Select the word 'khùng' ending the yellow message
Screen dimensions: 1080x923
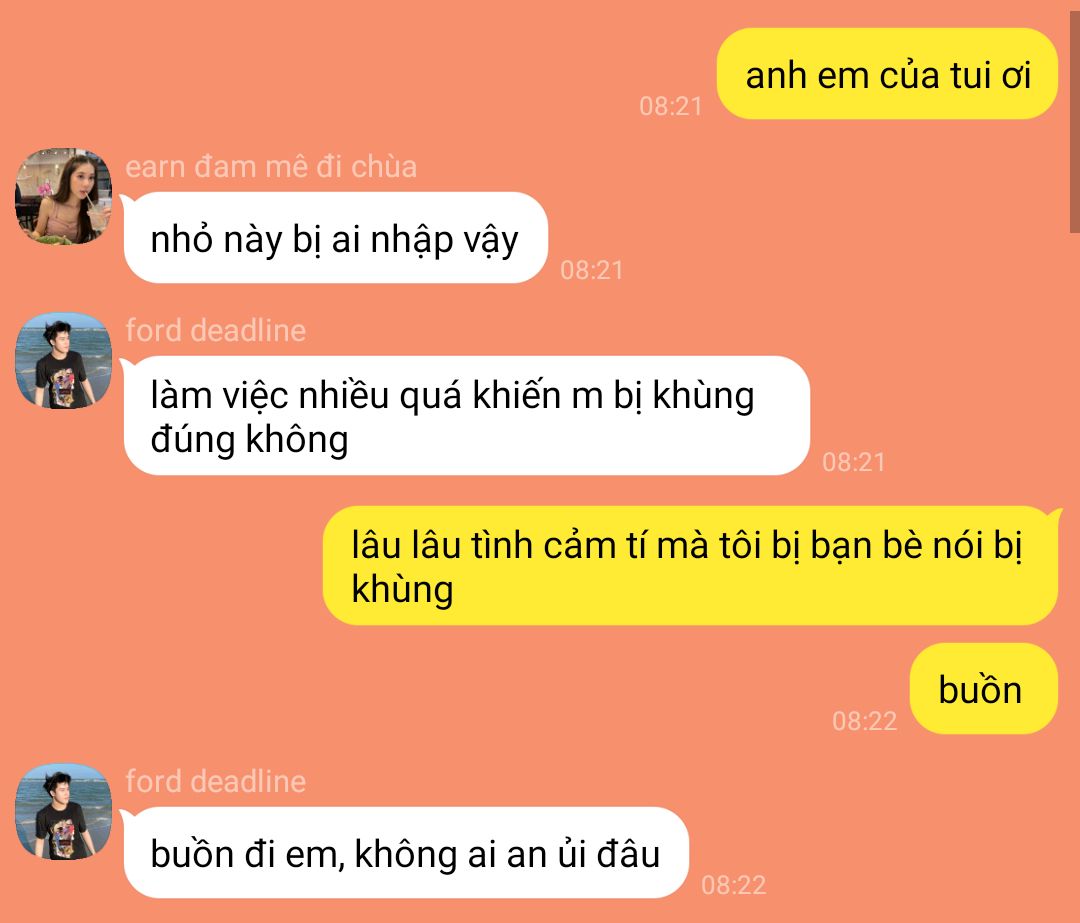click(x=402, y=590)
